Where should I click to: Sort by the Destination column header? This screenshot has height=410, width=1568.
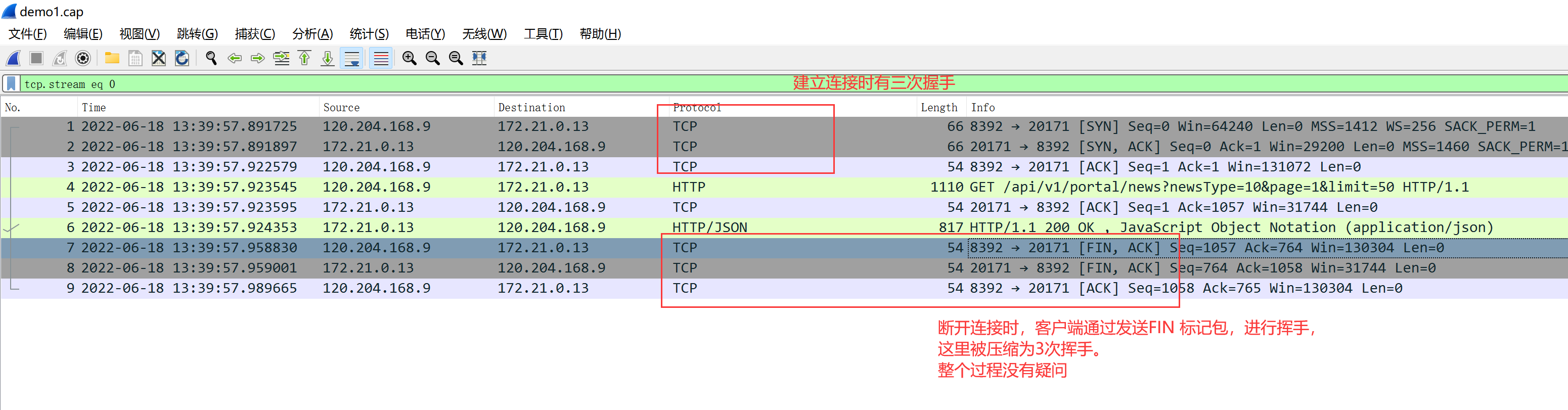581,108
